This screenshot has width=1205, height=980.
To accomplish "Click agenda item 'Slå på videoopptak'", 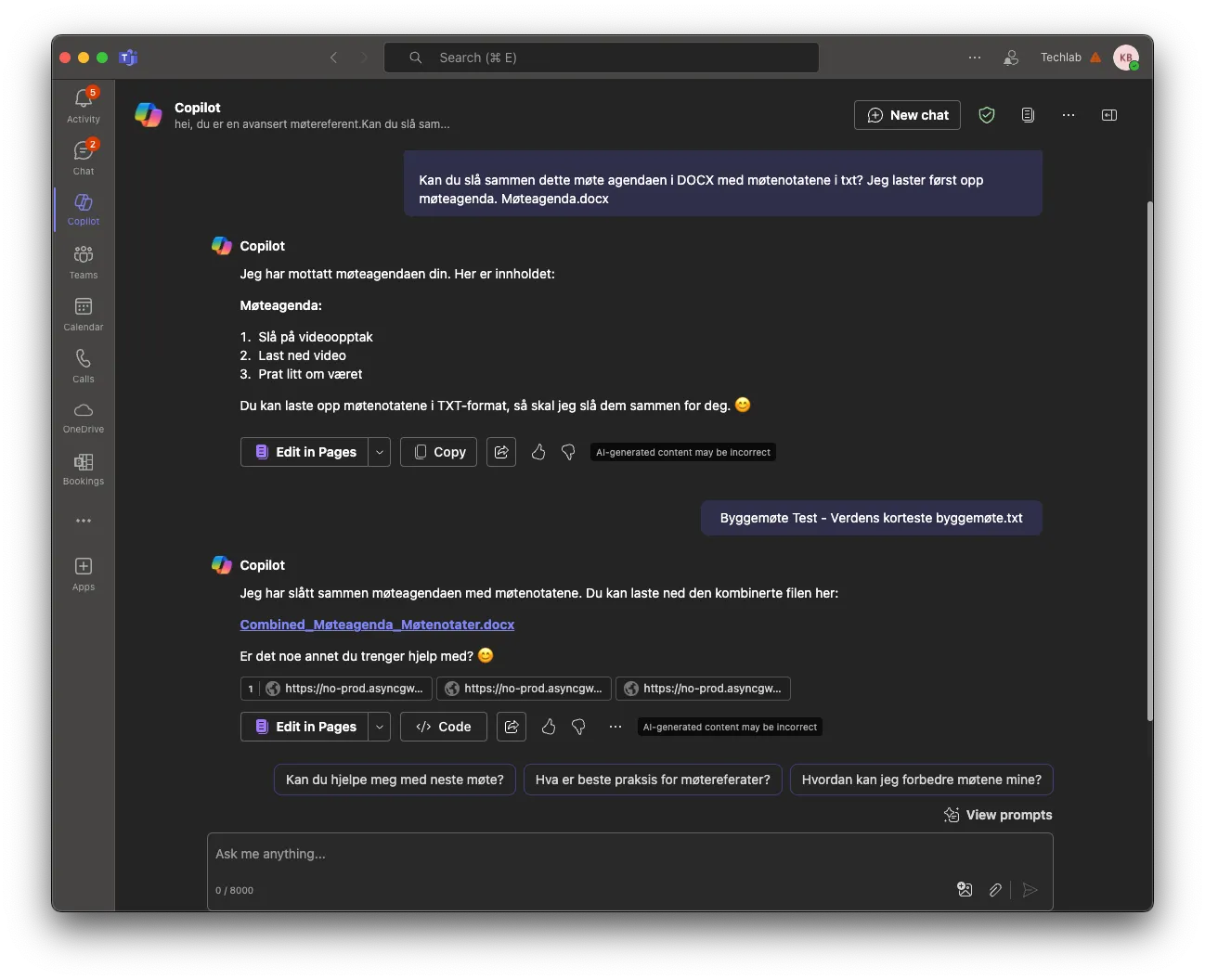I will (x=316, y=337).
